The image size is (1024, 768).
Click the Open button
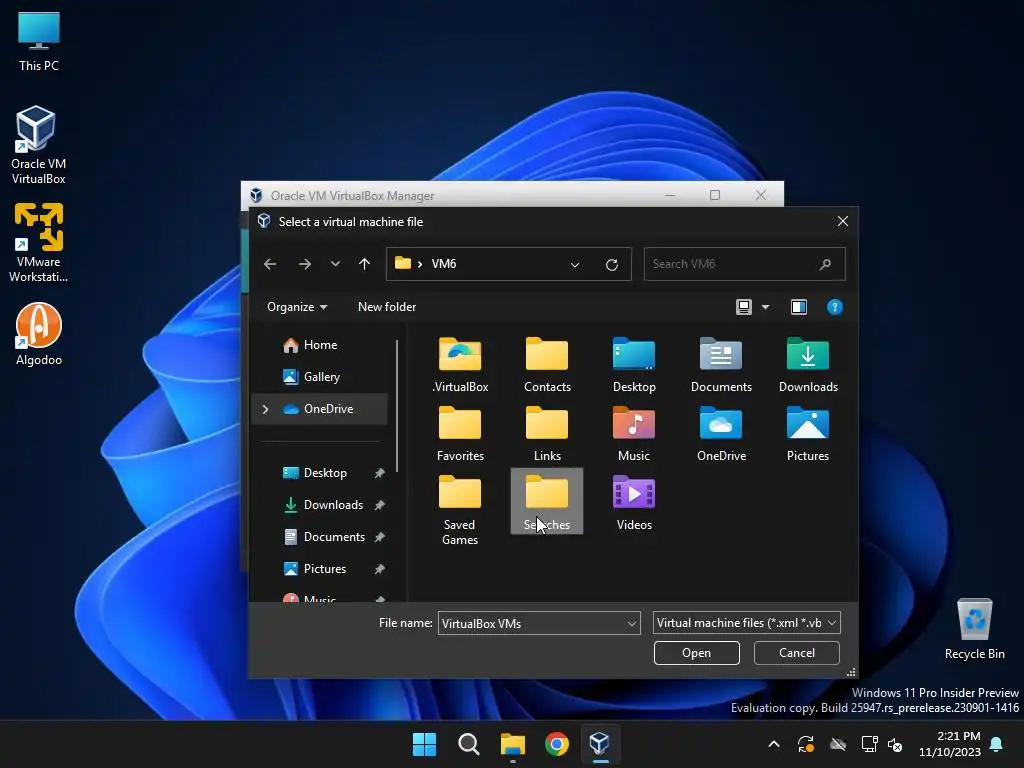(696, 653)
